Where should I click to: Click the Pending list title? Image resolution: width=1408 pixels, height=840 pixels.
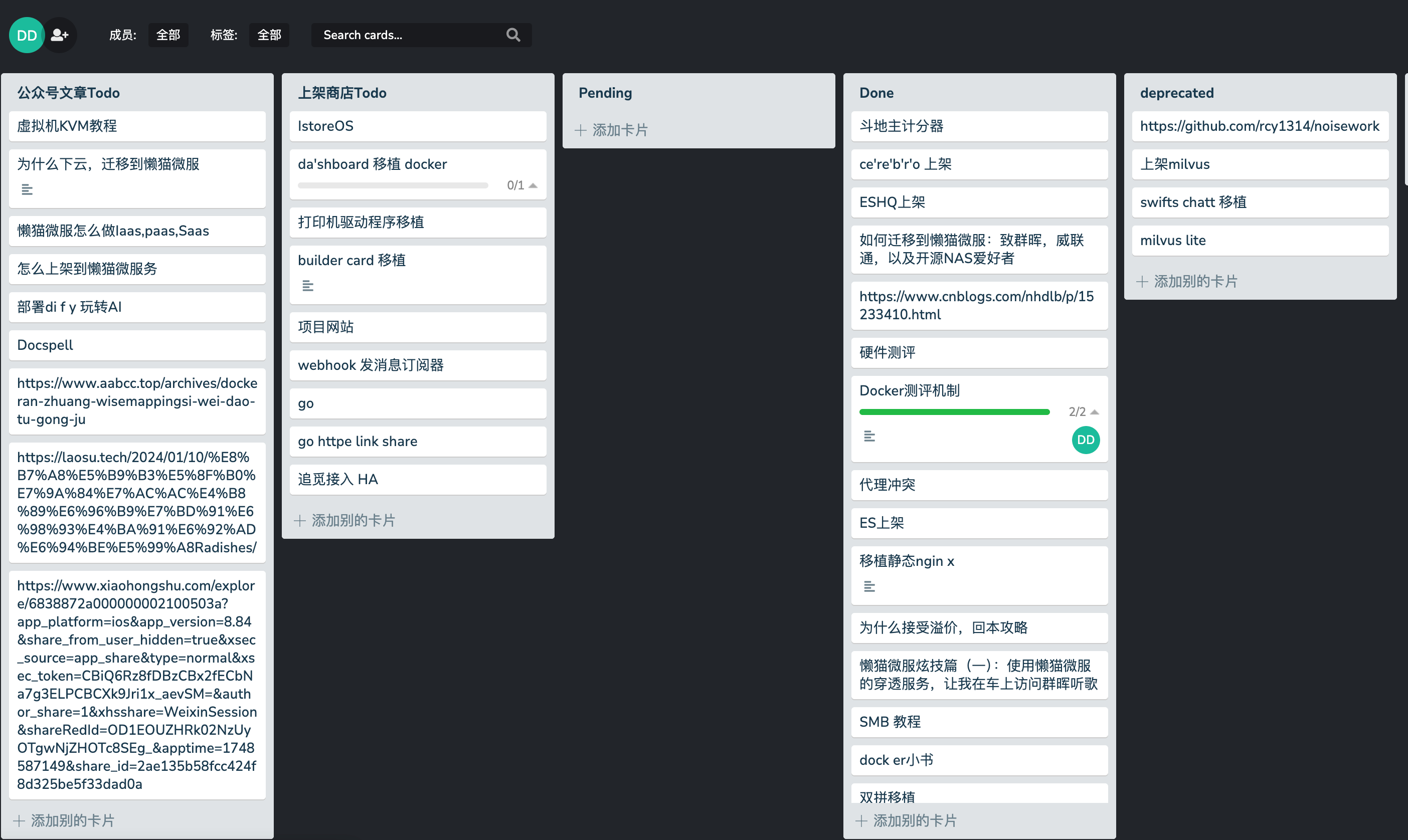tap(605, 93)
